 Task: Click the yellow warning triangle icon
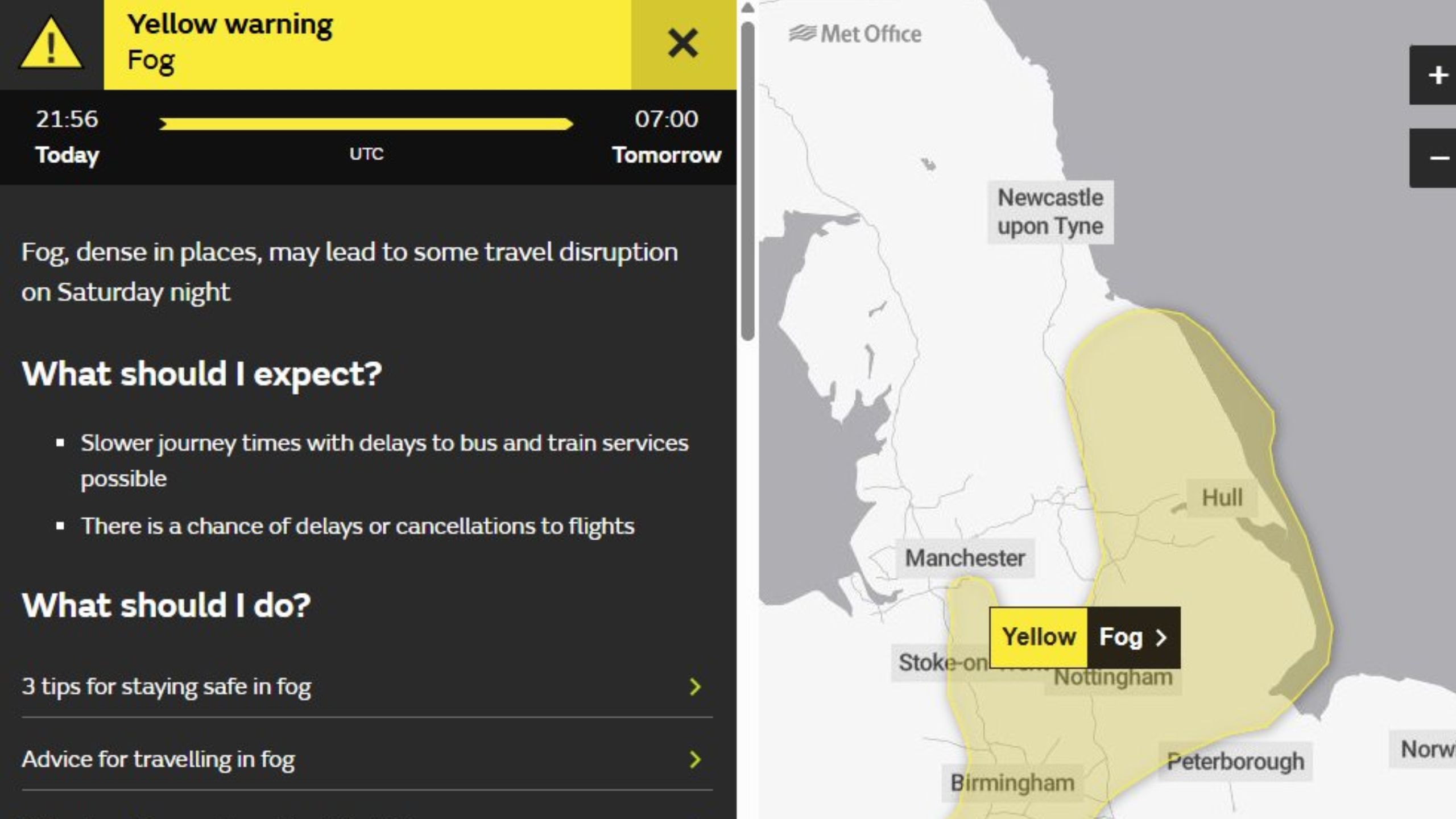click(51, 44)
